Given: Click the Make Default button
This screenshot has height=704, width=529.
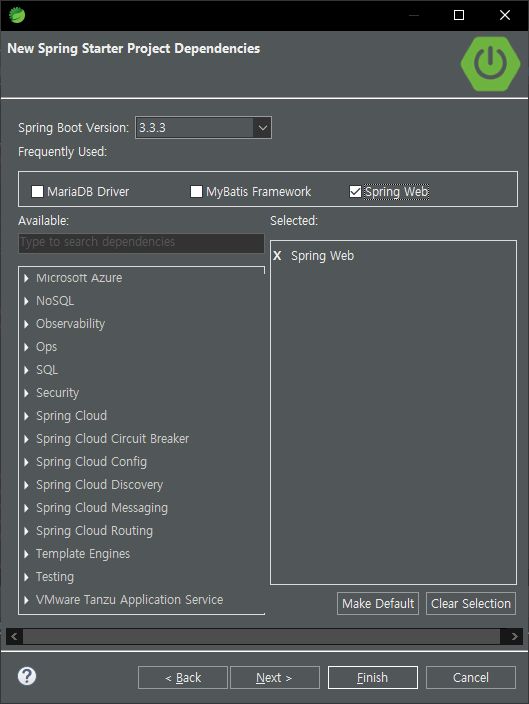Looking at the screenshot, I should [x=378, y=603].
